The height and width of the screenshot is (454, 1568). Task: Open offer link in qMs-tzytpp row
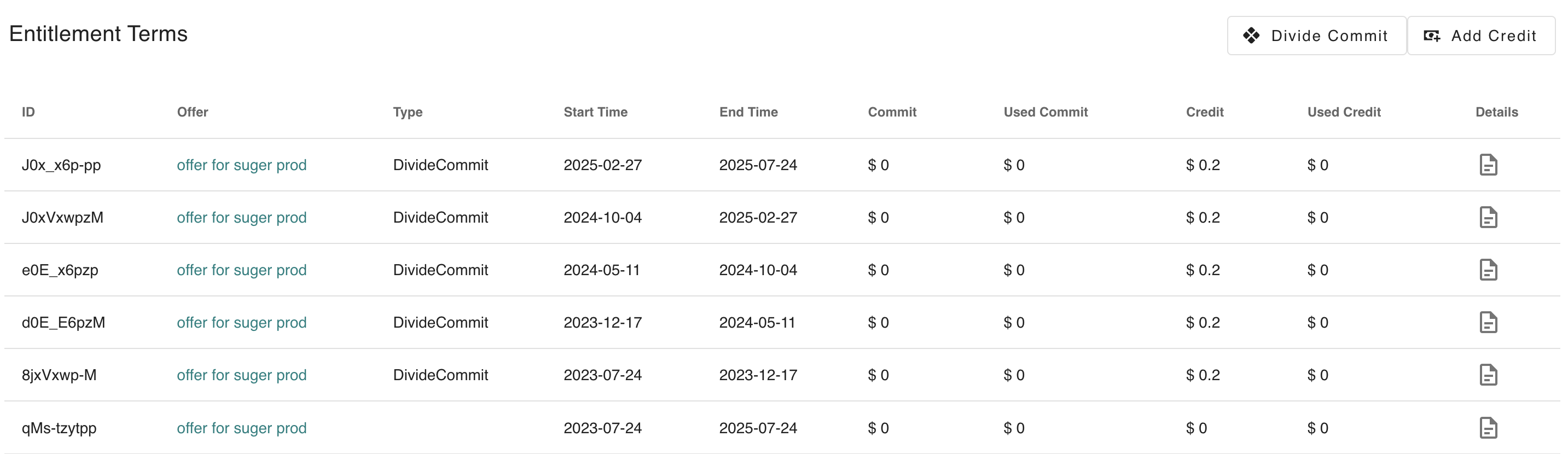[x=242, y=428]
